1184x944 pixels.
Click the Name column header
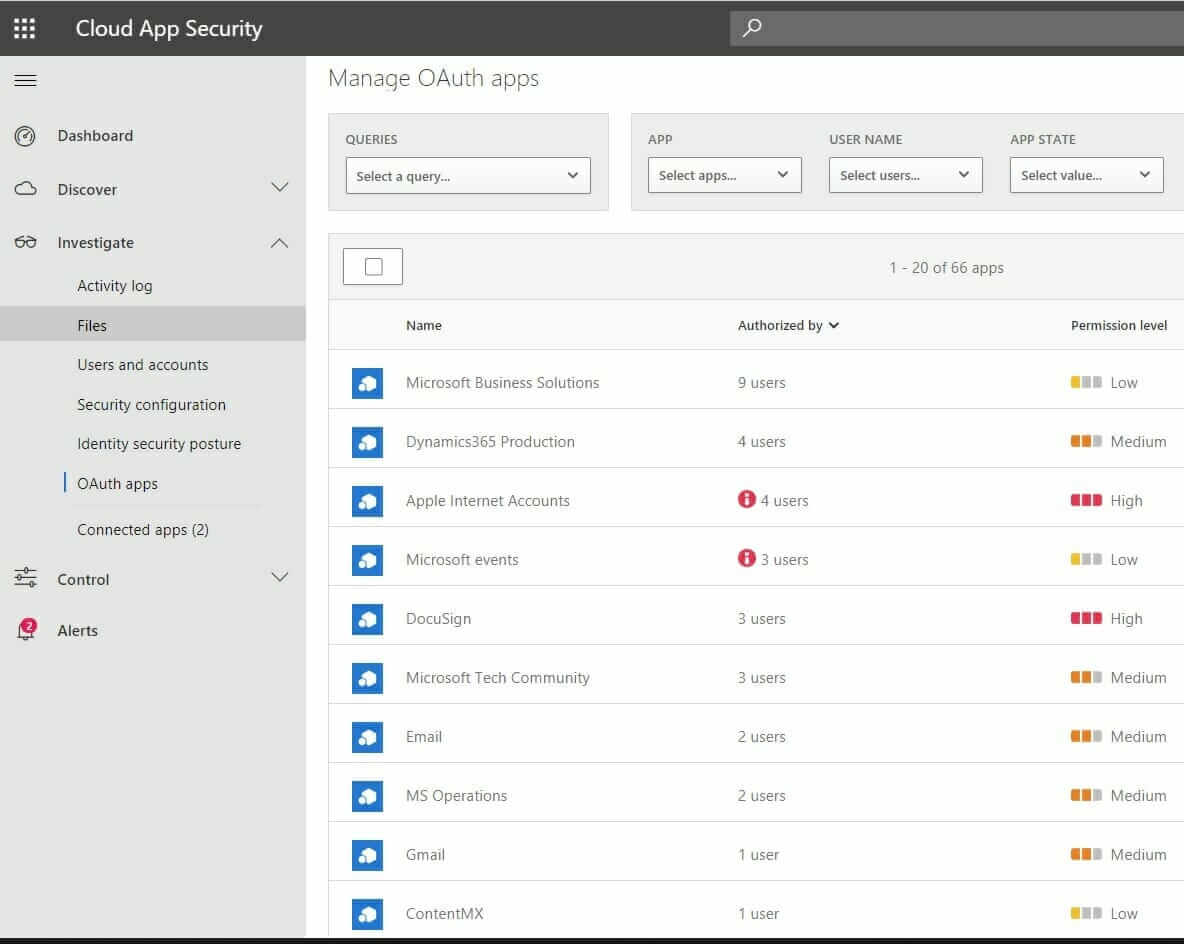[424, 325]
